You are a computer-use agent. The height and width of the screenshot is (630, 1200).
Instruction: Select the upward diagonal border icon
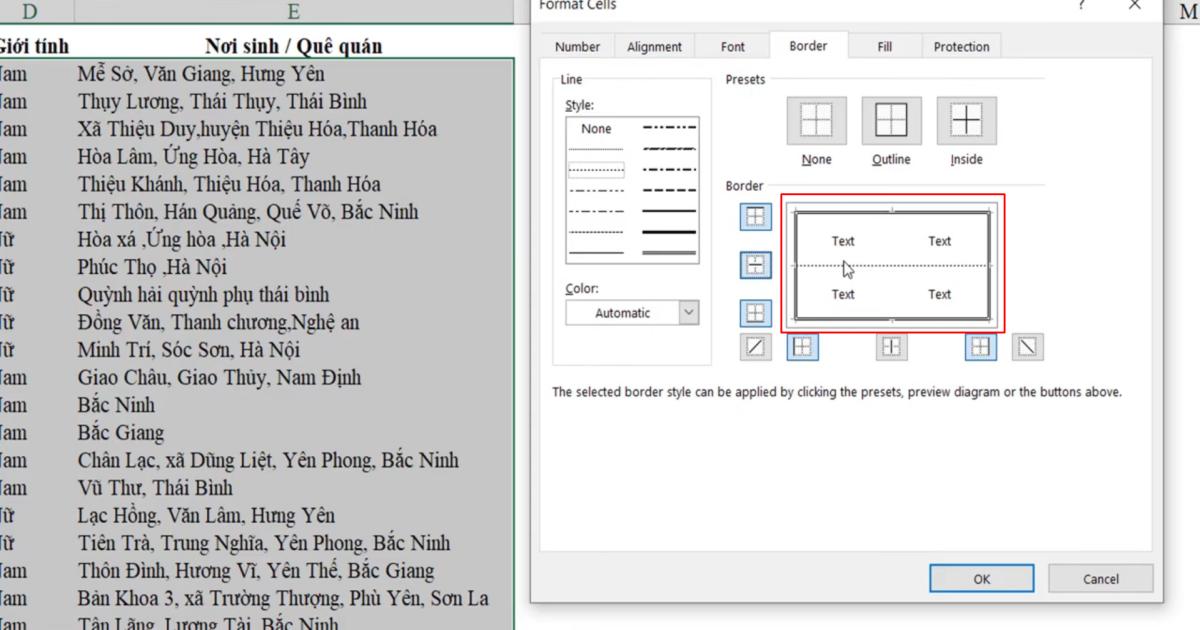[x=755, y=347]
